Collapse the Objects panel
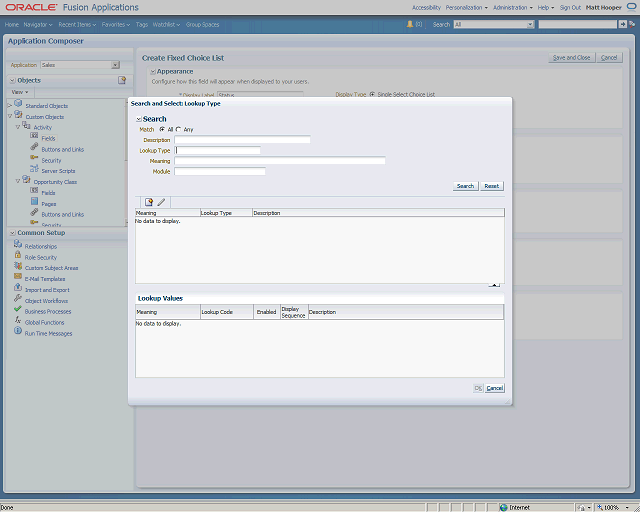This screenshot has width=640, height=512. pos(13,80)
